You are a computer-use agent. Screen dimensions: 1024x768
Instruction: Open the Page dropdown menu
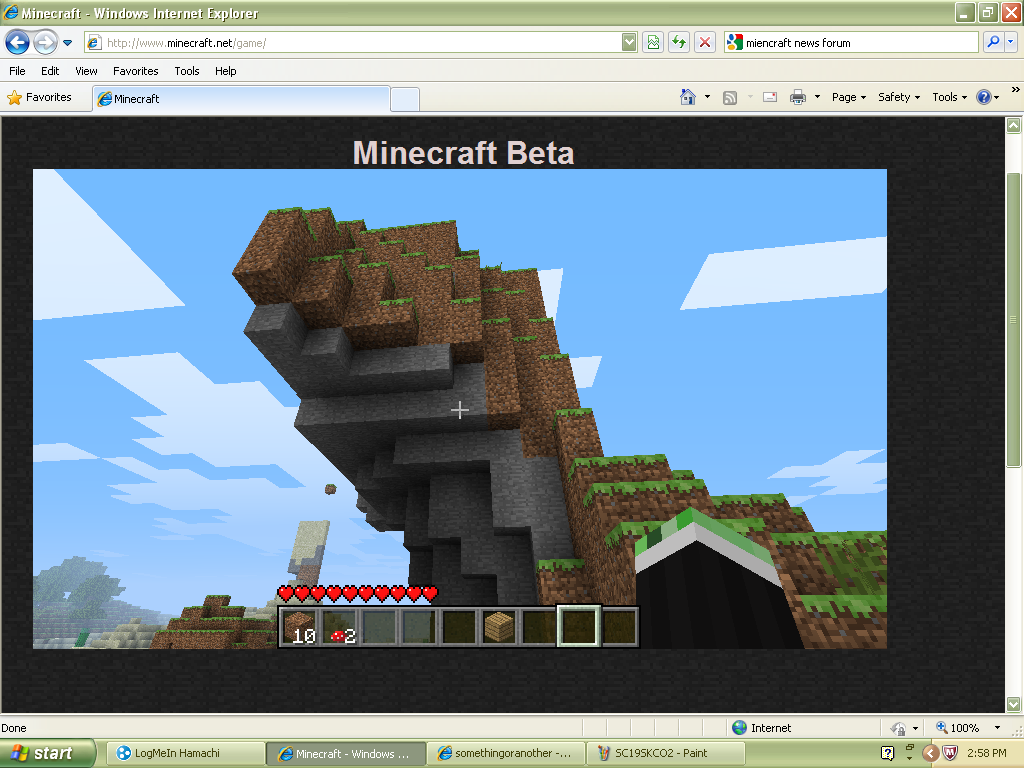848,97
